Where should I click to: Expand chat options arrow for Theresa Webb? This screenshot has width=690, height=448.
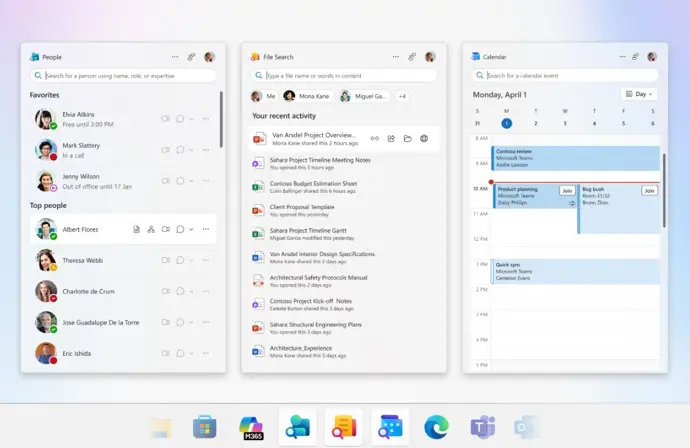191,261
